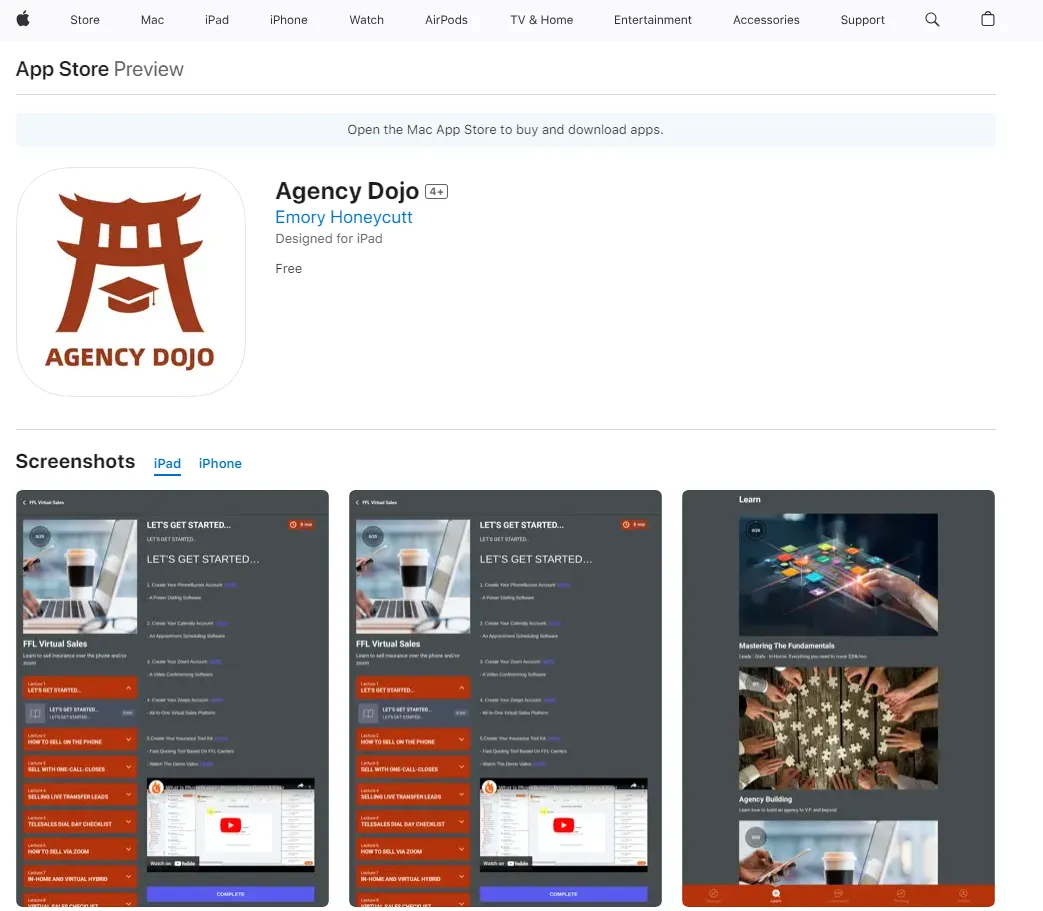Expand 'How to Sell on the Phone' in first screenshot

click(x=80, y=739)
